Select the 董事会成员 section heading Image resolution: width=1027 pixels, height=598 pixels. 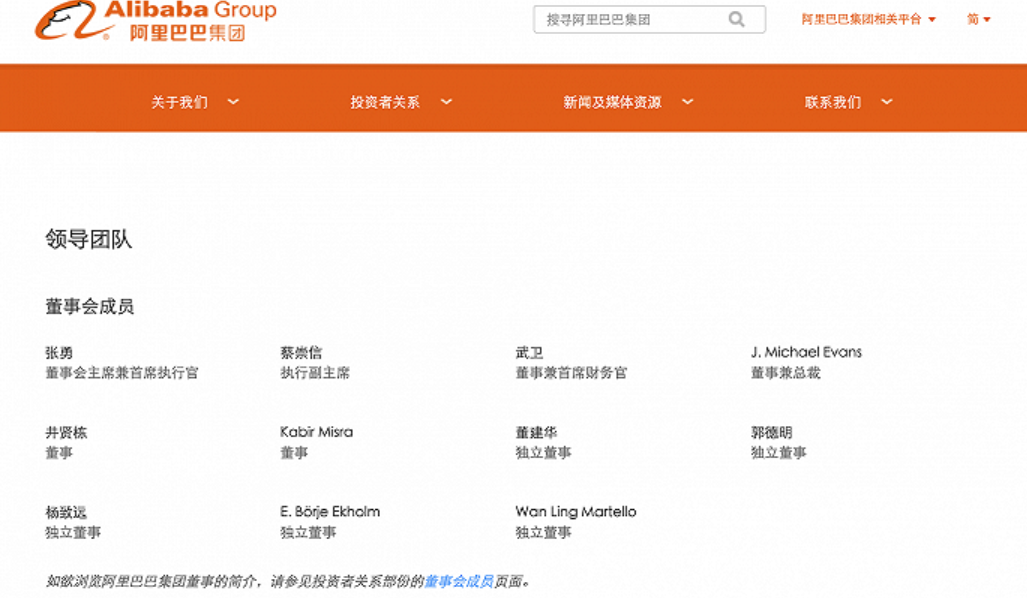90,306
